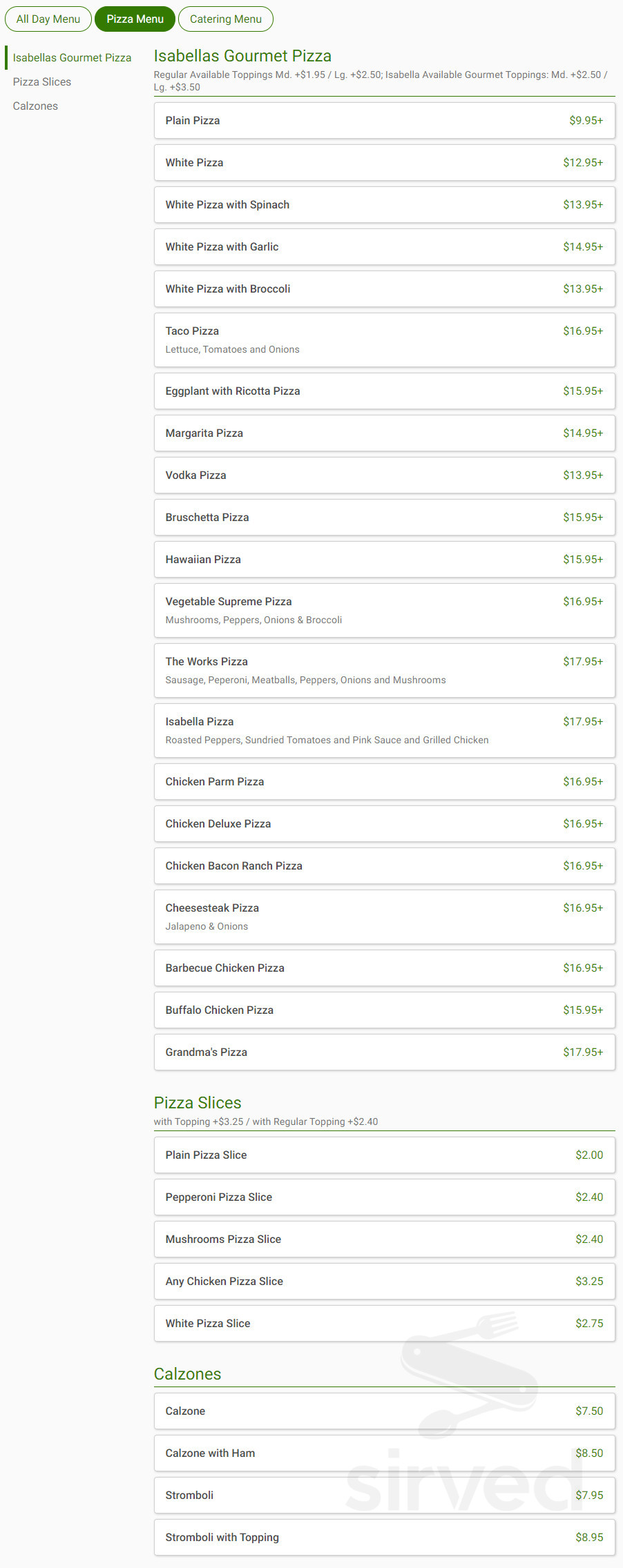Open the Catering Menu tab
Image resolution: width=623 pixels, height=1568 pixels.
[225, 19]
